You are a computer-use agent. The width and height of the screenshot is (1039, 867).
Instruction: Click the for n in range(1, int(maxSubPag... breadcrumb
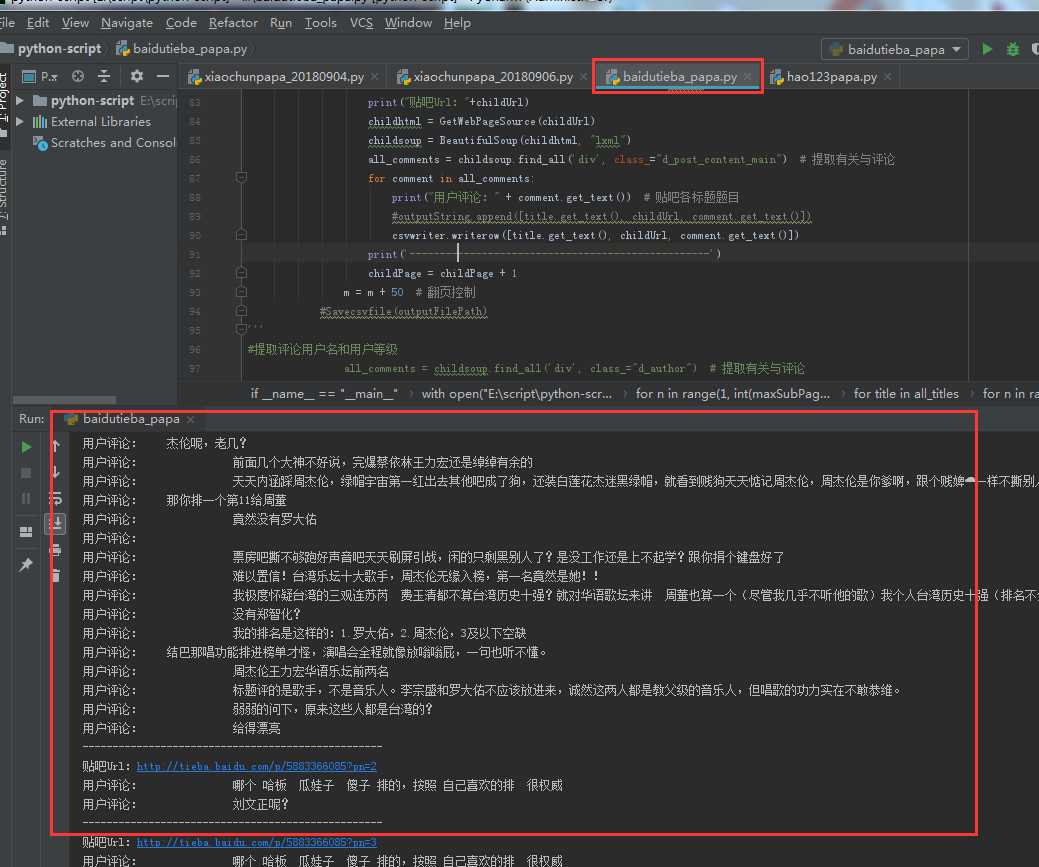[x=732, y=394]
